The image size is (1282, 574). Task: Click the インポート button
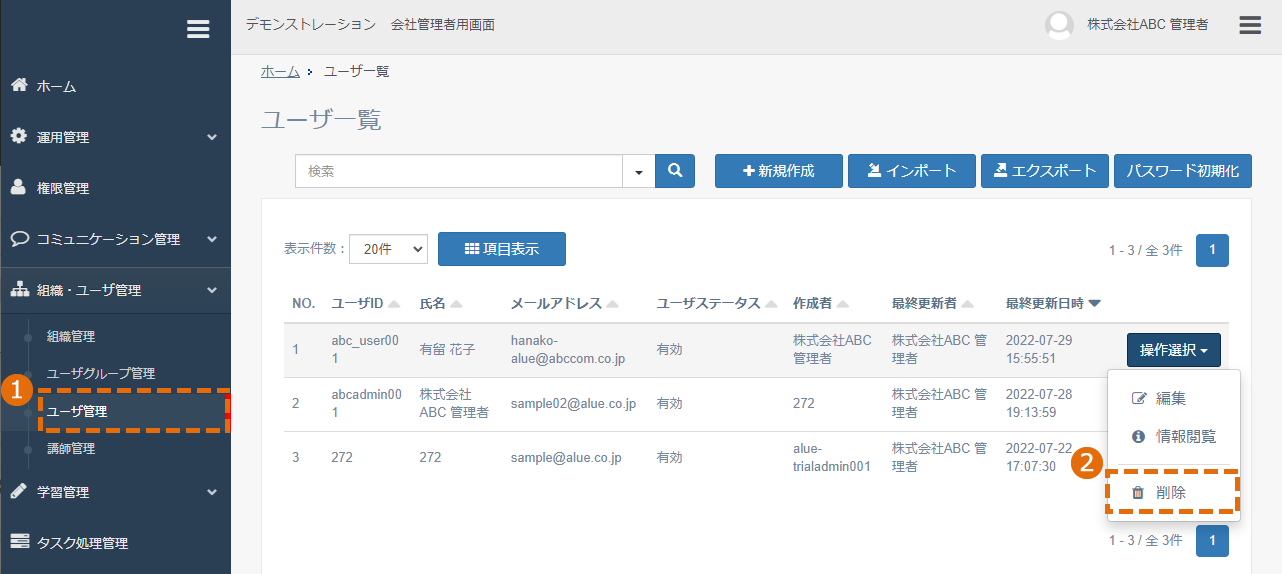click(x=911, y=171)
